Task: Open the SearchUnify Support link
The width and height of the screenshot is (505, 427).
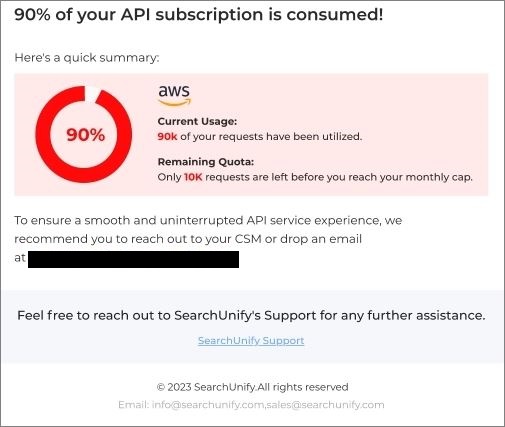Action: [x=251, y=340]
